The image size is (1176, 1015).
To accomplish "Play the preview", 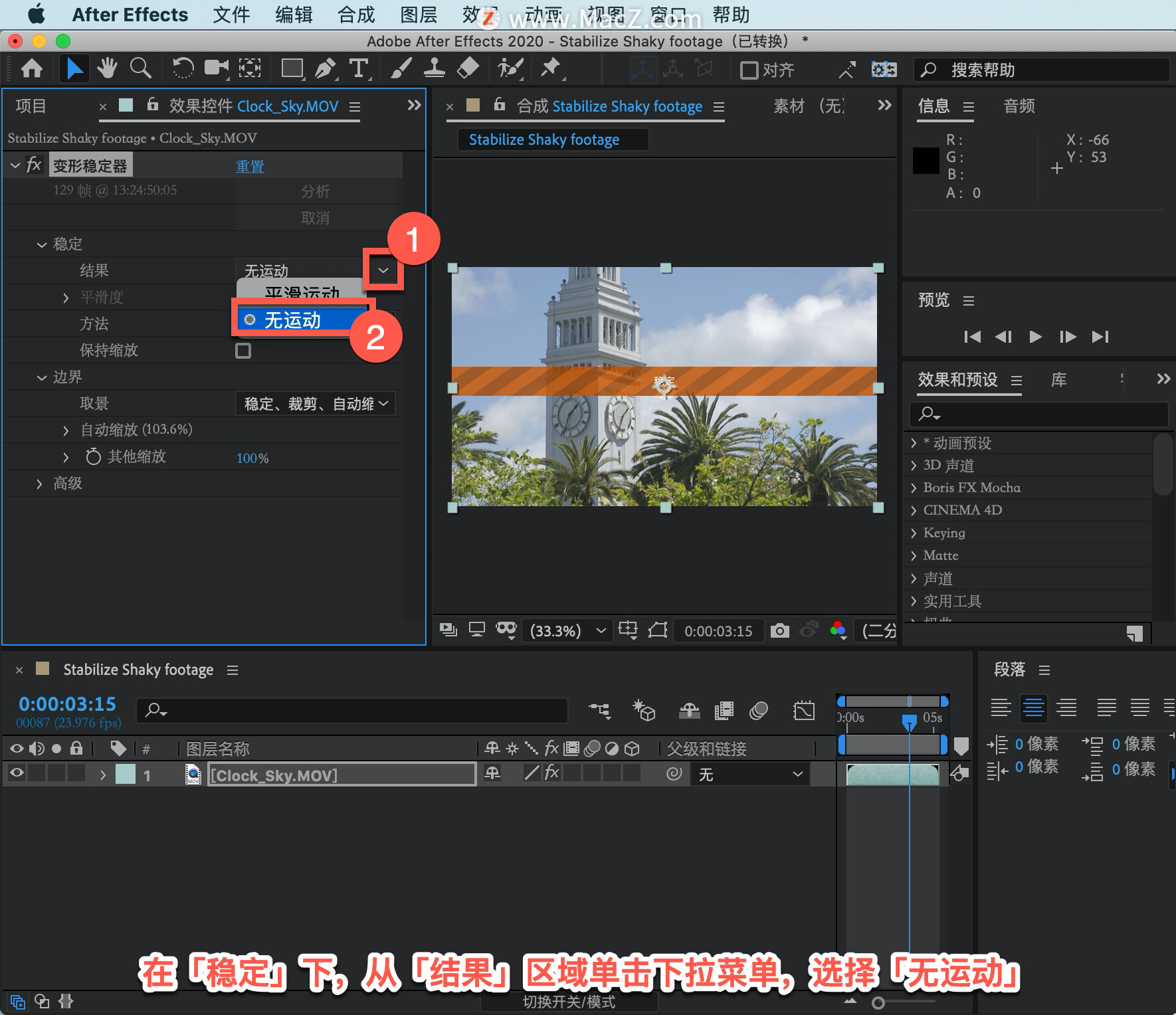I will point(1035,337).
